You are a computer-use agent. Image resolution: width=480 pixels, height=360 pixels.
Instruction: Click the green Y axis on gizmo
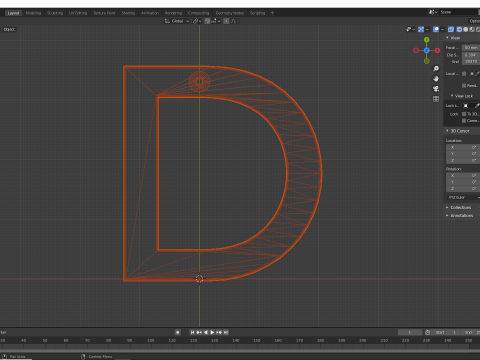(x=427, y=40)
